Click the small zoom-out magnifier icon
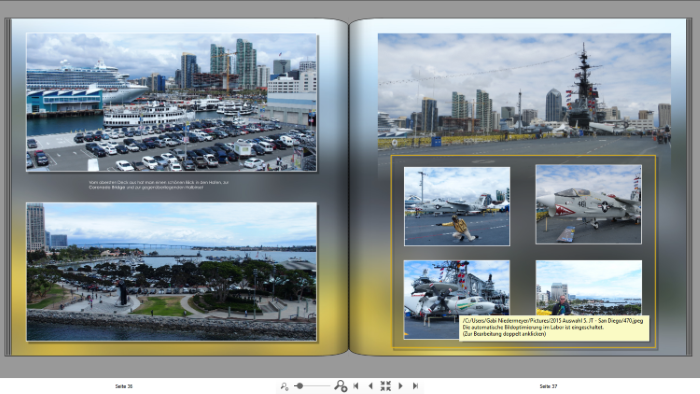Viewport: 700px width, 394px height. point(284,386)
